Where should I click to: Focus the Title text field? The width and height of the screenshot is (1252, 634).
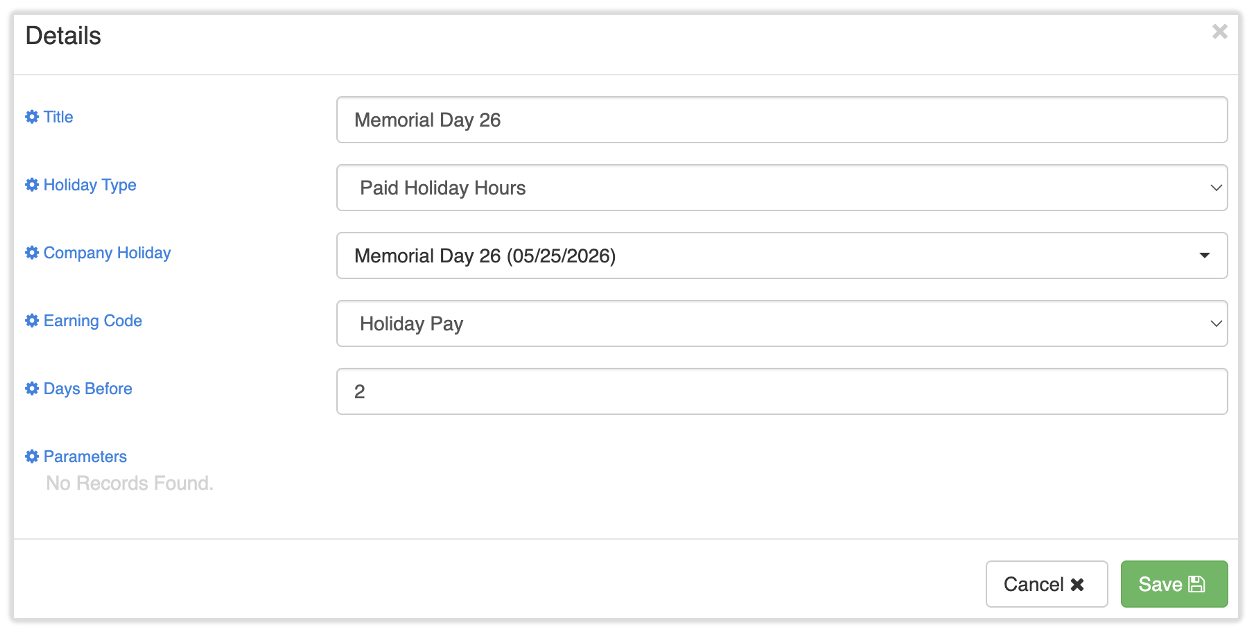781,120
